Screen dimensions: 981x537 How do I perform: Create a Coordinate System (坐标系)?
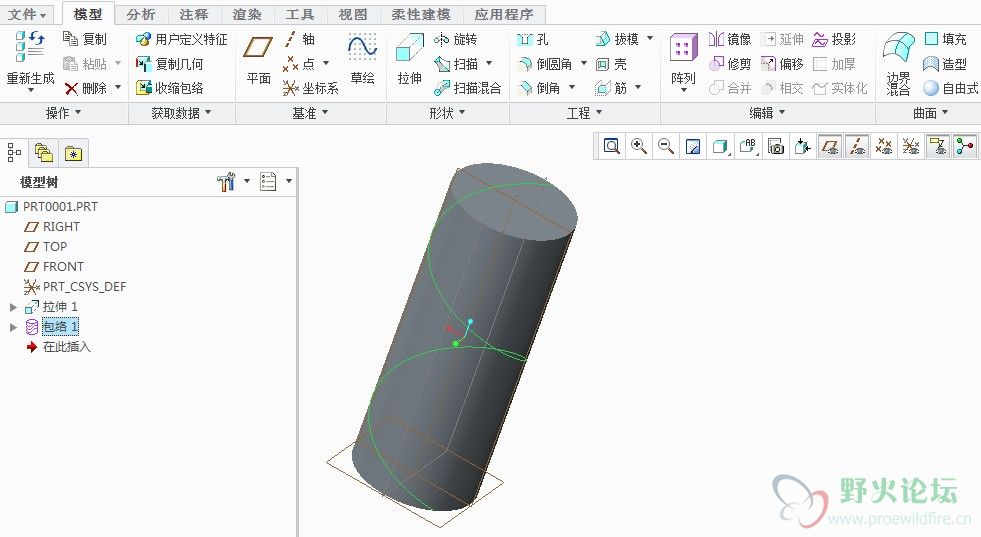[x=310, y=88]
